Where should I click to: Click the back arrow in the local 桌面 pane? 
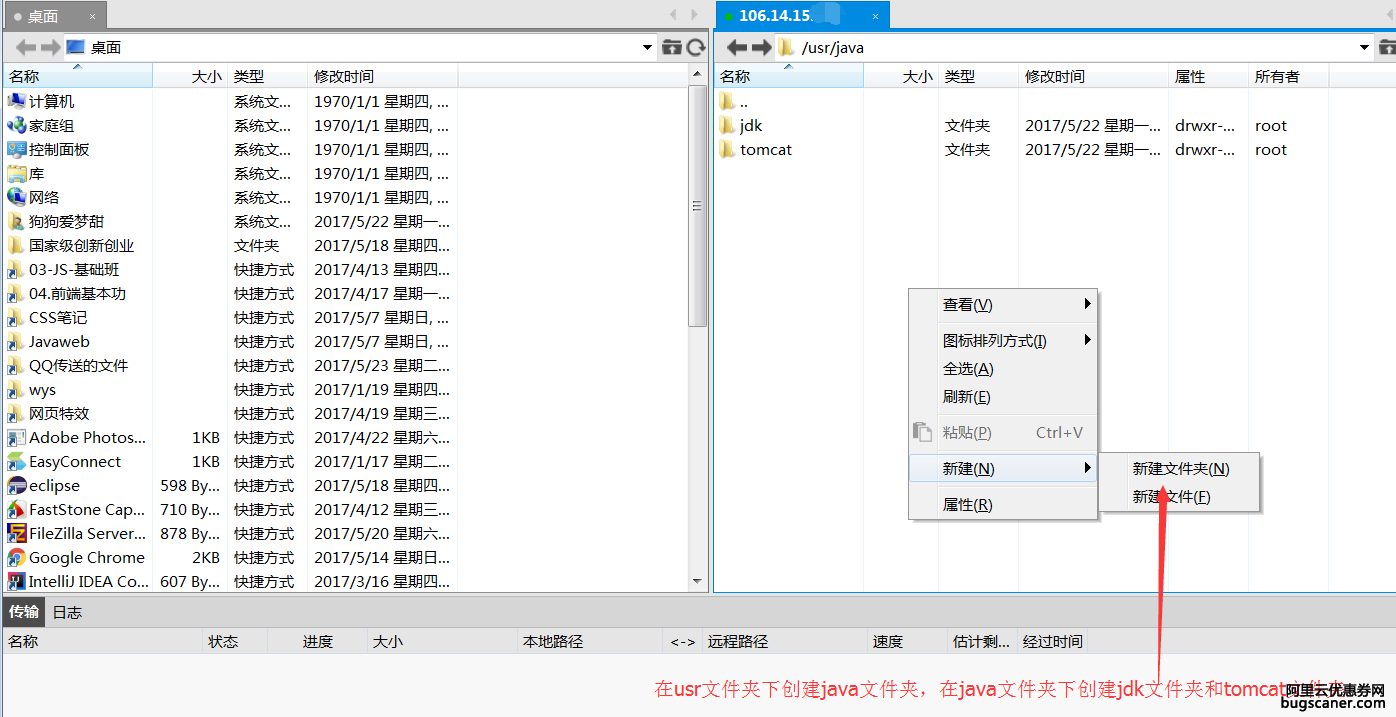[26, 47]
